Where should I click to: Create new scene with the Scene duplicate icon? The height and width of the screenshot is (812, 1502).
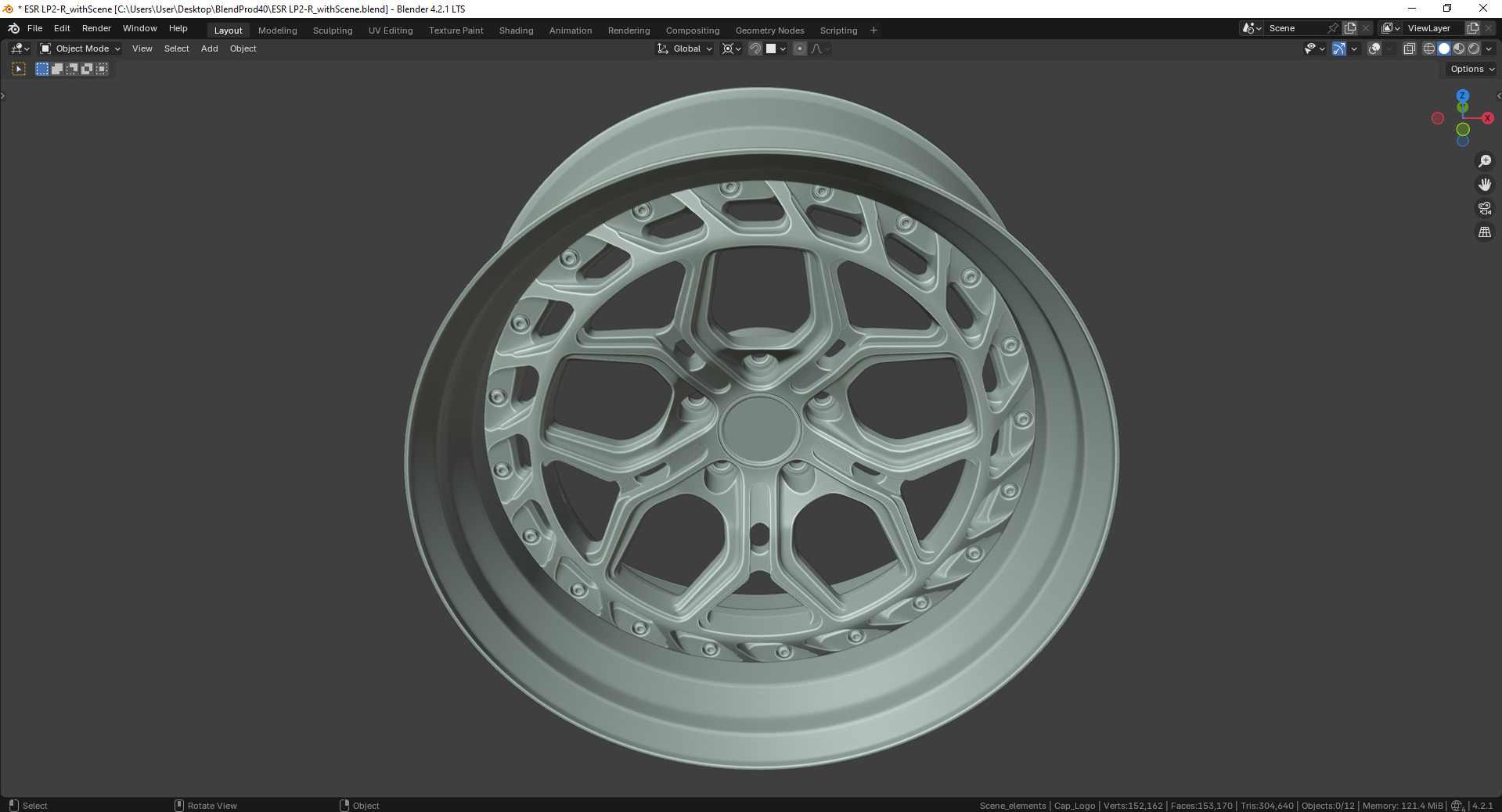pyautogui.click(x=1350, y=28)
